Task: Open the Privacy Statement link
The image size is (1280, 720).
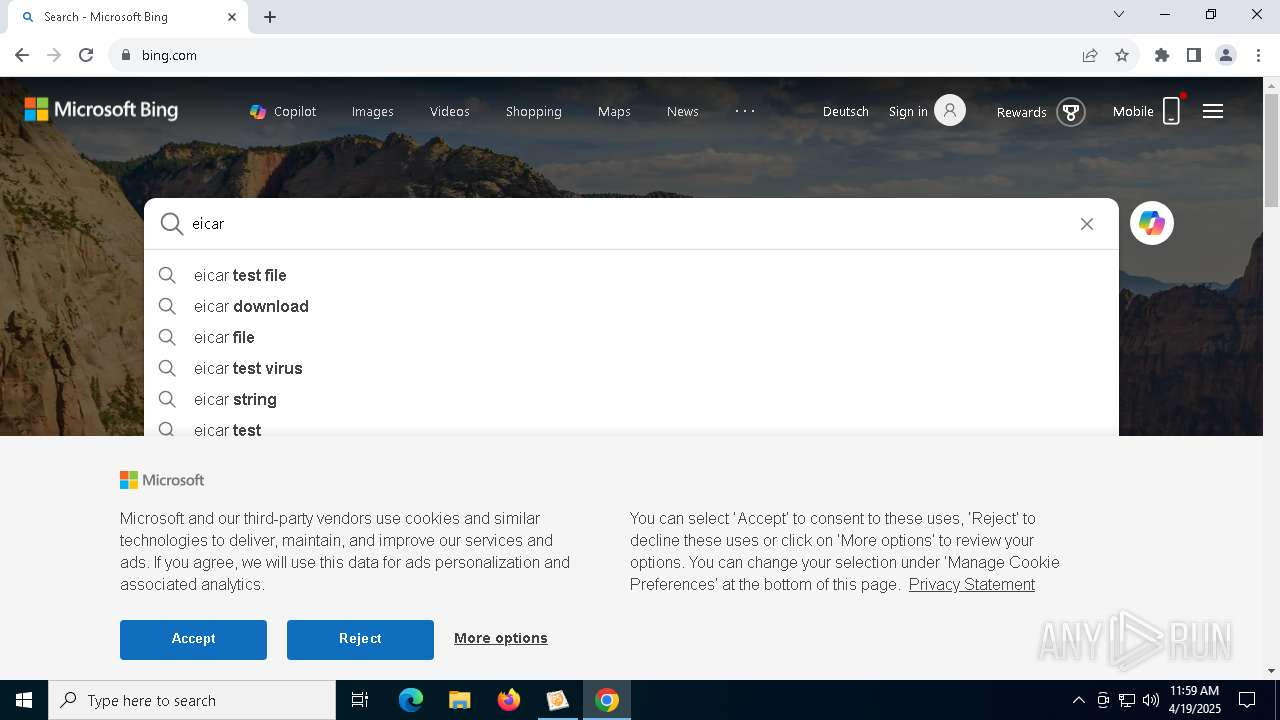Action: click(x=972, y=584)
